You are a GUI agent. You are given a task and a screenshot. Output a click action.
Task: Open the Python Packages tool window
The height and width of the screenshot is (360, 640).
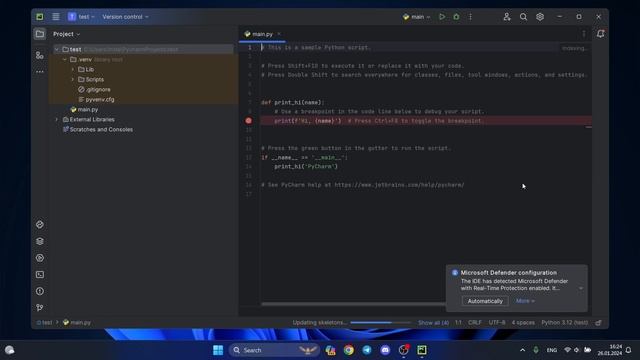click(40, 241)
